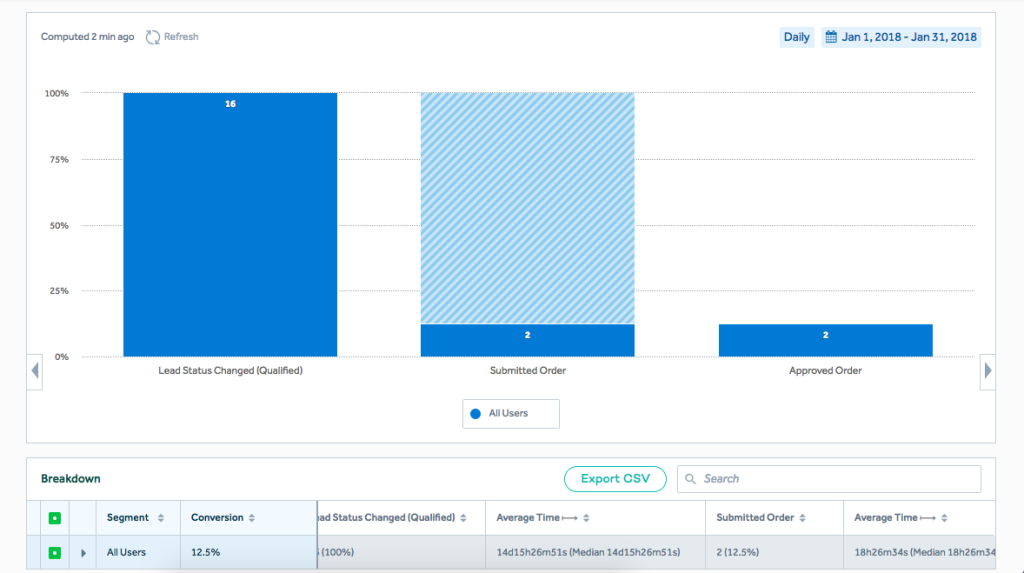Click the Export CSV button
The height and width of the screenshot is (573, 1024).
(x=615, y=479)
